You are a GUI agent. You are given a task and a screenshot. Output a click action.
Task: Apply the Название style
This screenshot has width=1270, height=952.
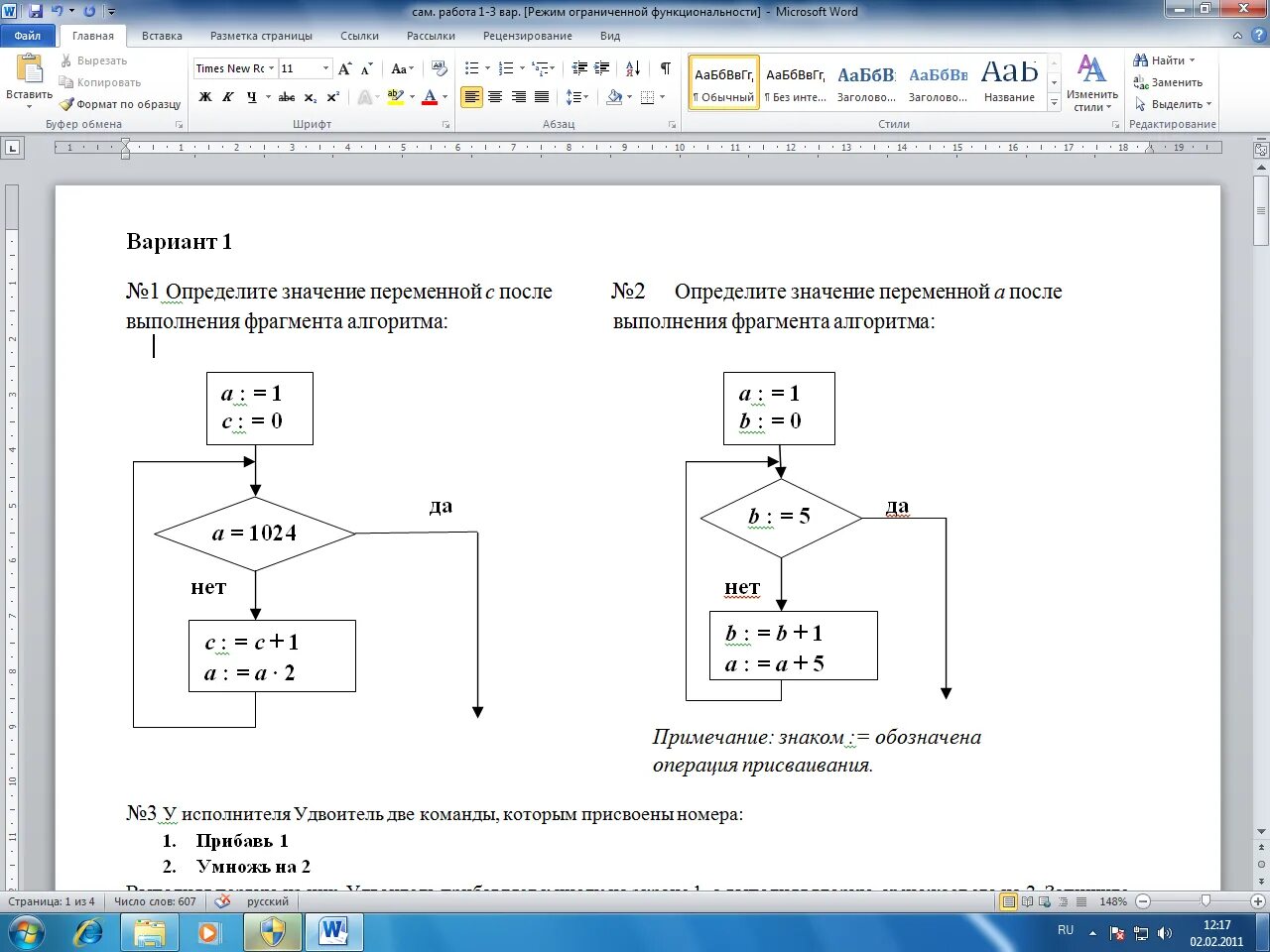pyautogui.click(x=1009, y=82)
